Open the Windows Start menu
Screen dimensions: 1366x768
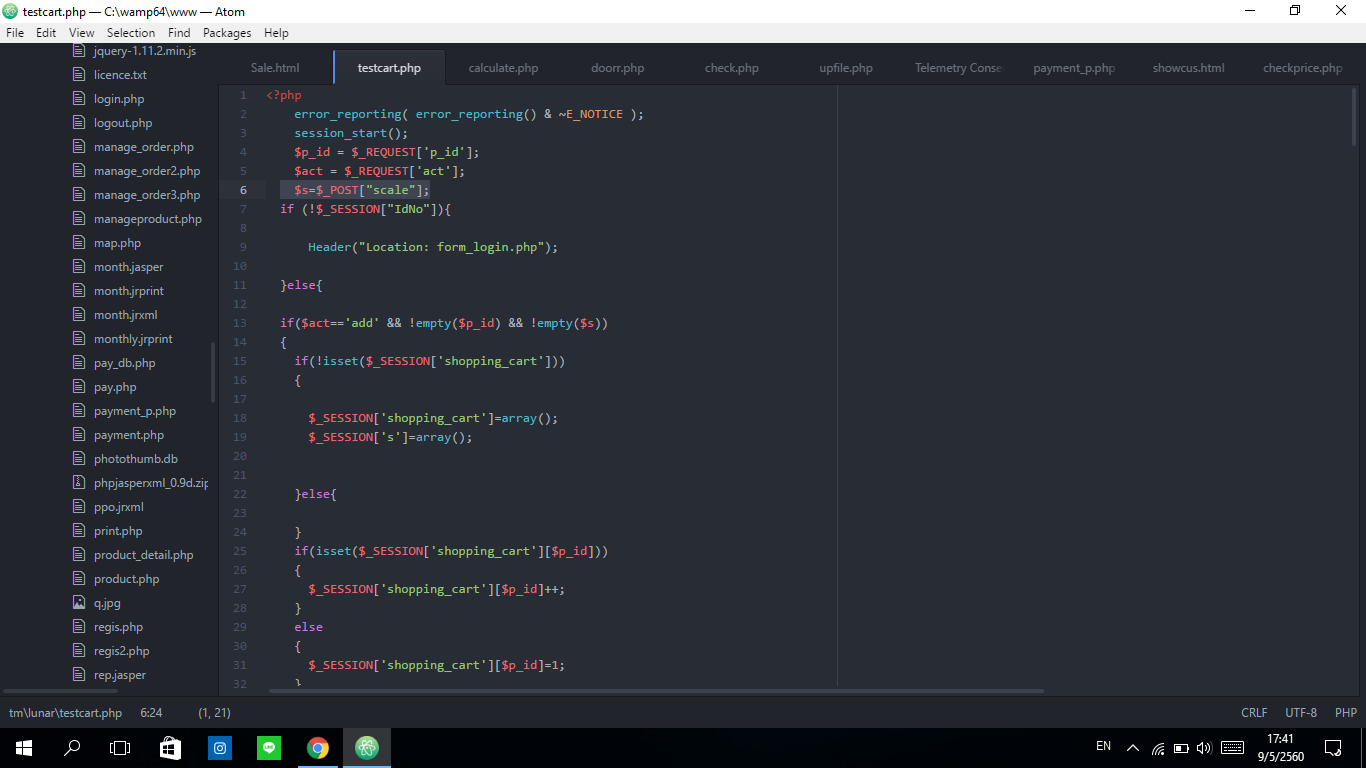point(23,747)
